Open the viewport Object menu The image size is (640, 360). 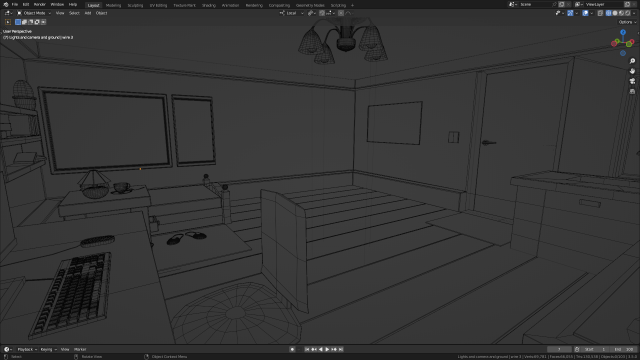tap(102, 13)
